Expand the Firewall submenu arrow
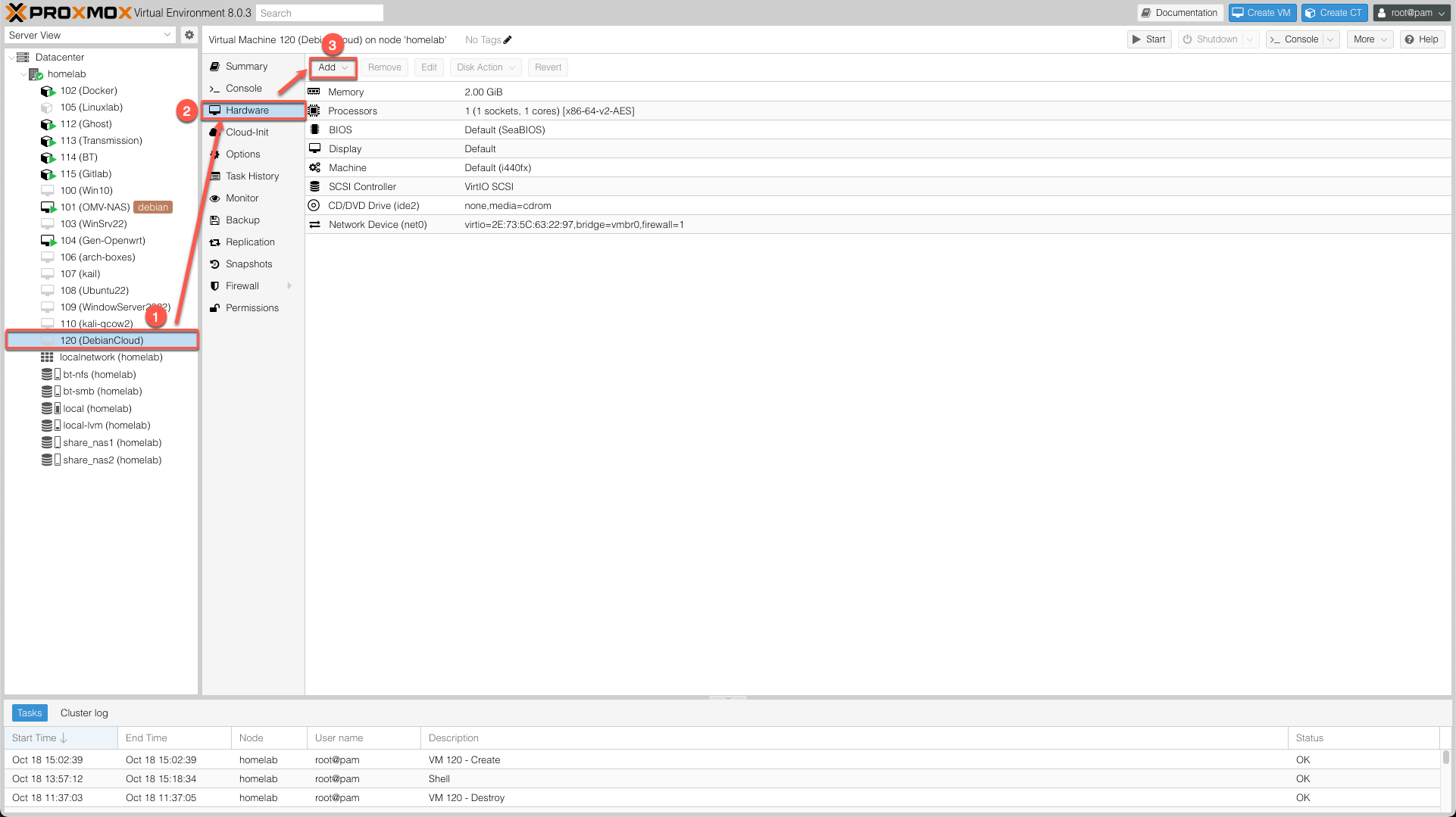1456x817 pixels. click(289, 285)
